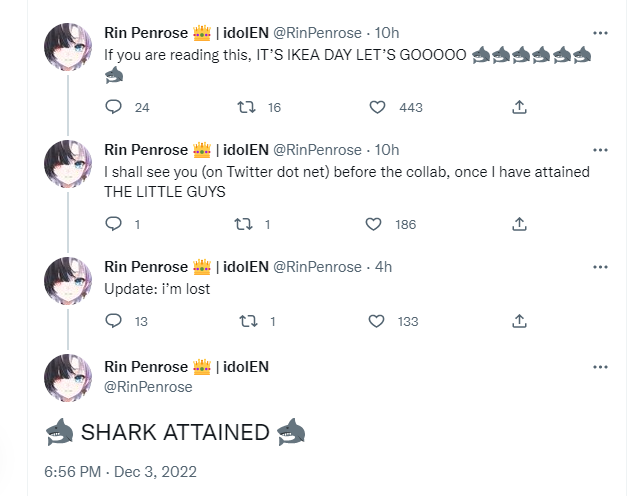Image resolution: width=637 pixels, height=496 pixels.
Task: Open more options on LITTLE GUYS tweet
Action: coord(600,150)
